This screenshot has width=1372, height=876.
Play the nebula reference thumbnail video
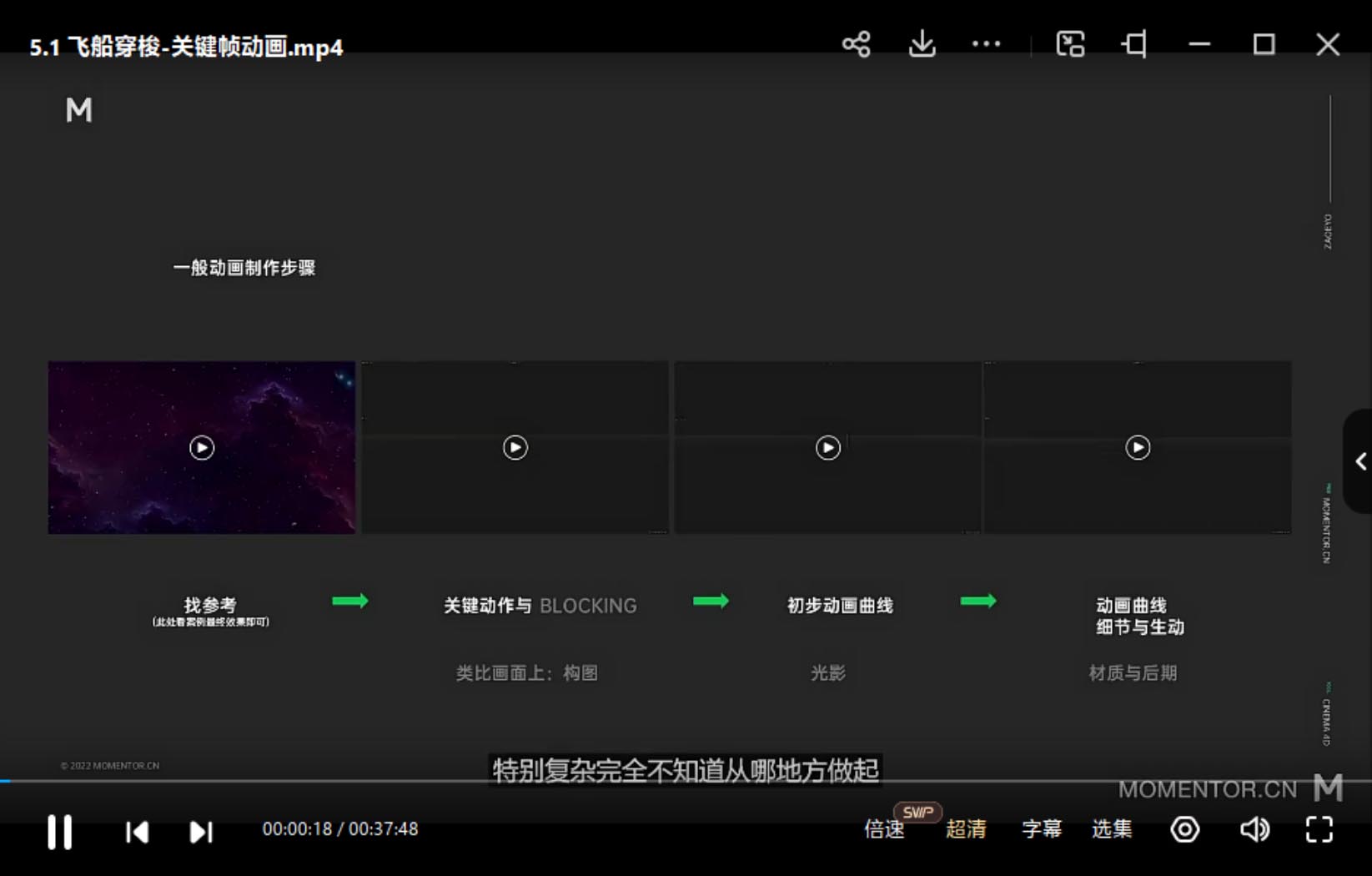point(202,448)
